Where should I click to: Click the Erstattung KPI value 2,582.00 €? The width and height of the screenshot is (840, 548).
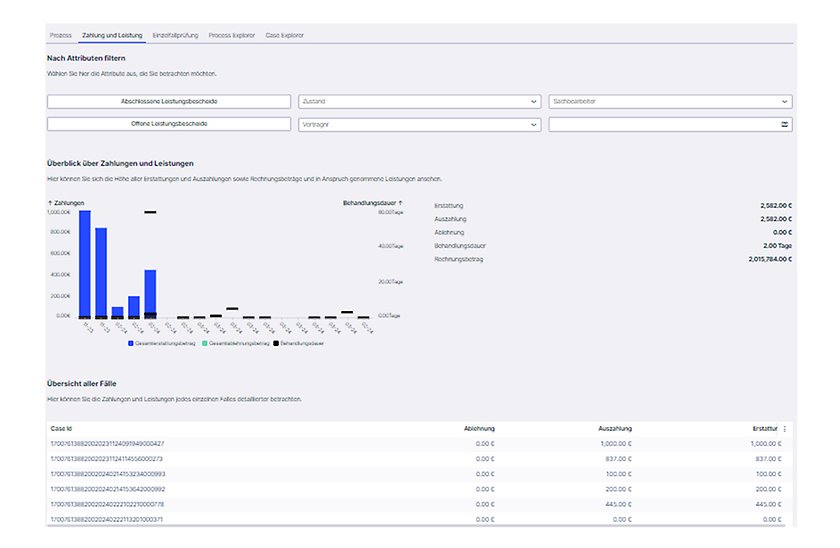pyautogui.click(x=776, y=206)
